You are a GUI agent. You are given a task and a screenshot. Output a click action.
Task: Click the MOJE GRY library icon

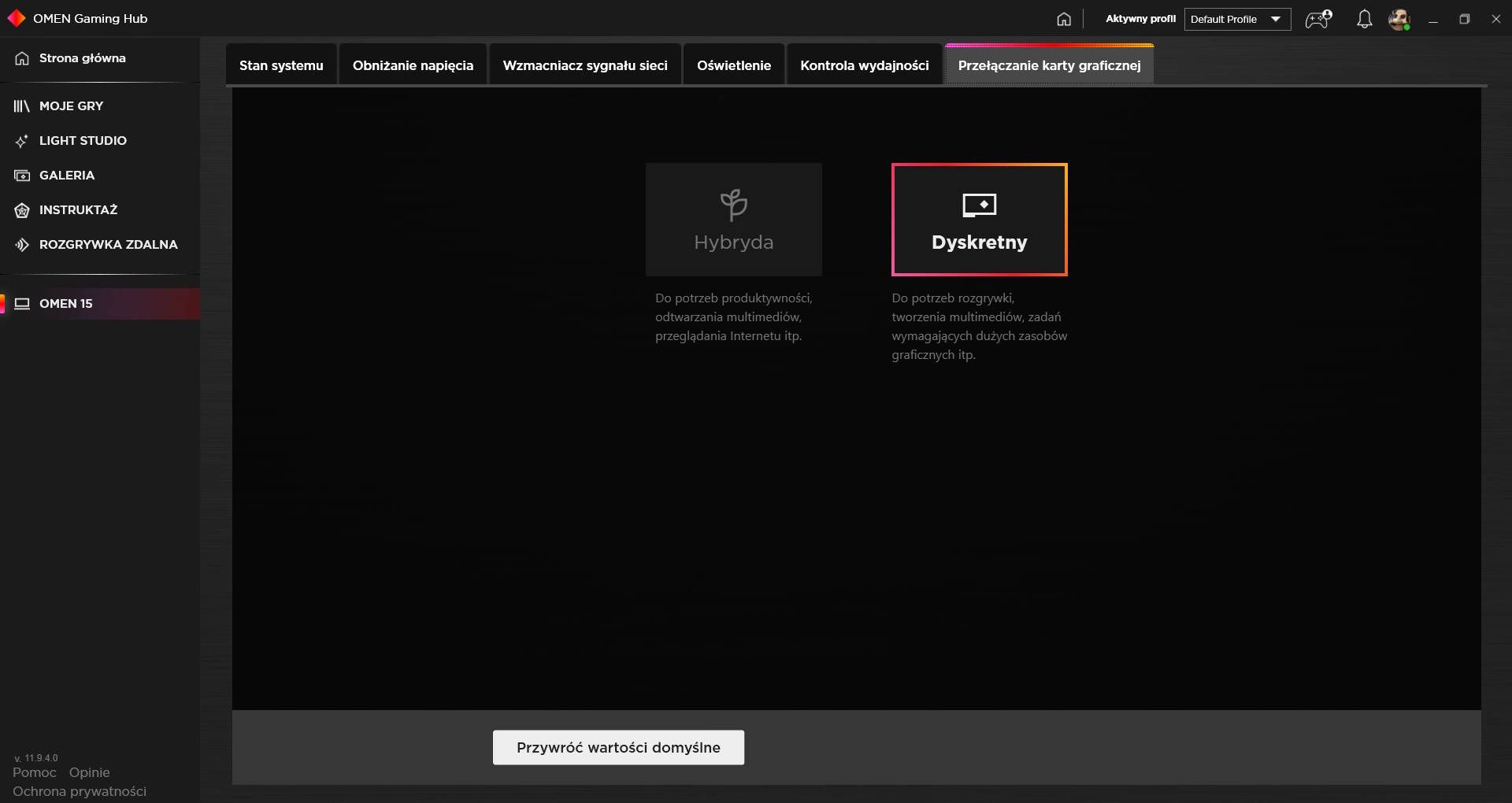22,106
